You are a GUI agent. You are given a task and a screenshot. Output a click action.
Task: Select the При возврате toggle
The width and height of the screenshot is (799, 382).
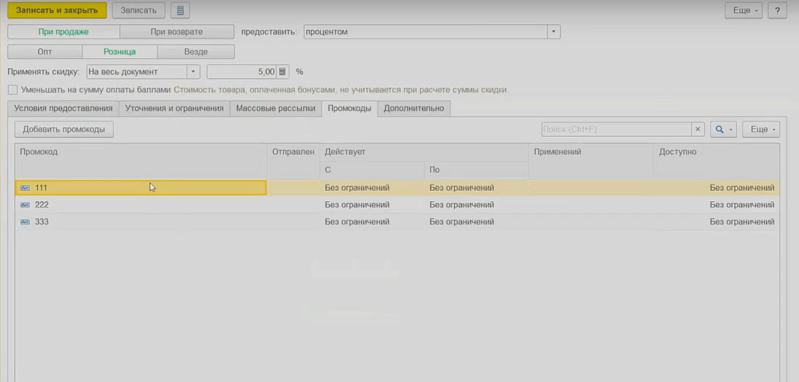177,32
